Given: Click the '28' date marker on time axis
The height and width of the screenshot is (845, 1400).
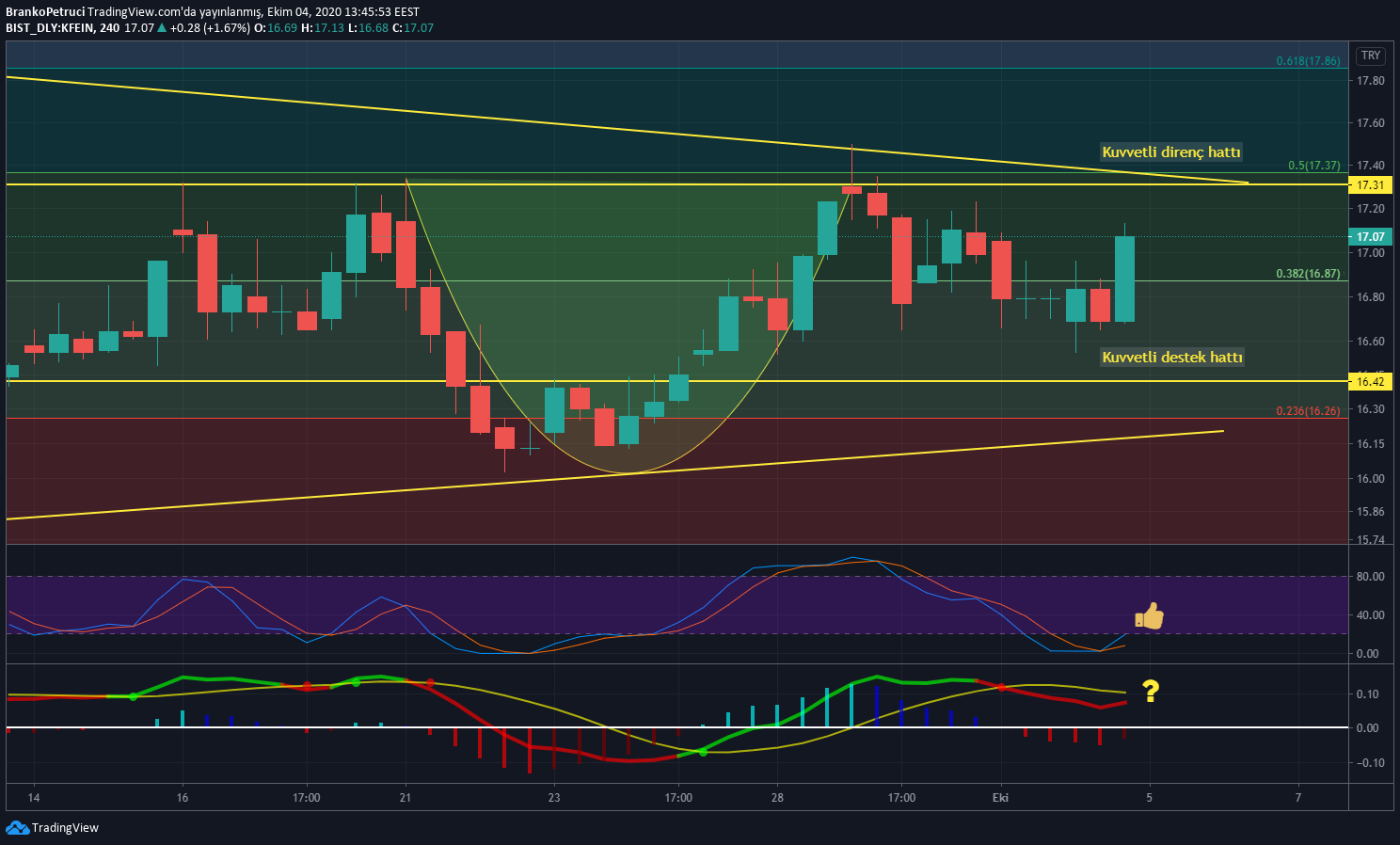Looking at the screenshot, I should [x=776, y=798].
